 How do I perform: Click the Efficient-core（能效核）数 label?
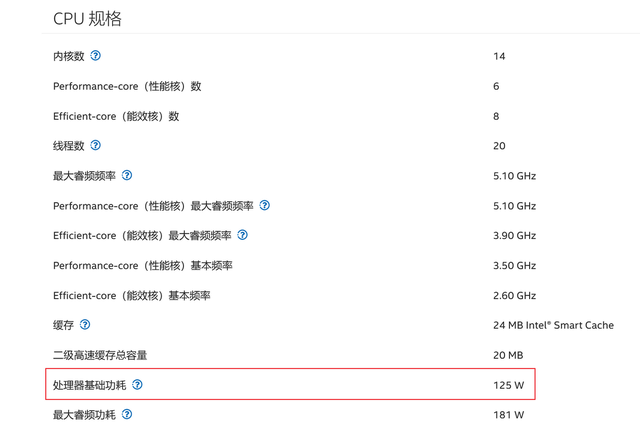(116, 116)
